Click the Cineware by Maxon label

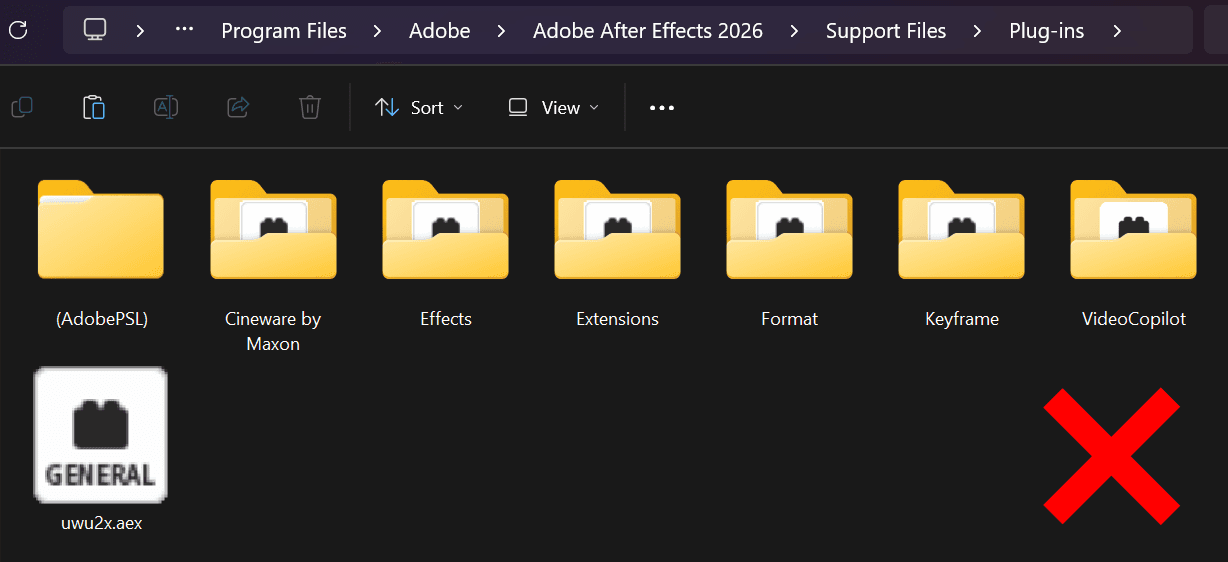coord(273,331)
